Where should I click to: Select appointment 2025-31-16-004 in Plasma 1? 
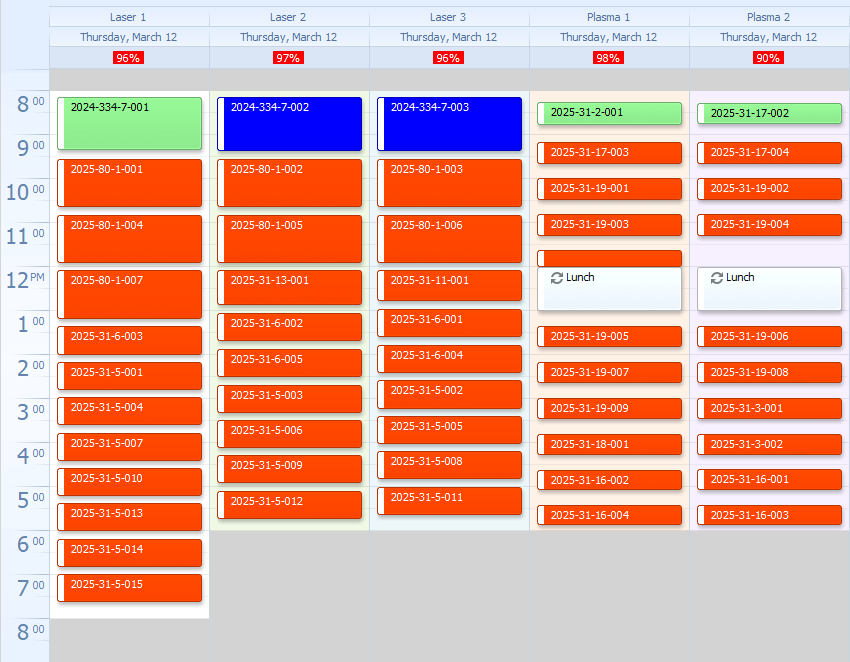[610, 516]
